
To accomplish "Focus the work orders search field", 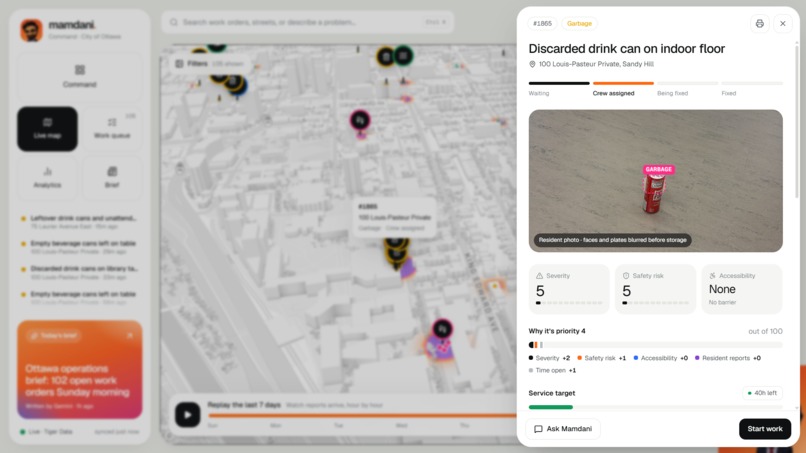I will (x=307, y=23).
